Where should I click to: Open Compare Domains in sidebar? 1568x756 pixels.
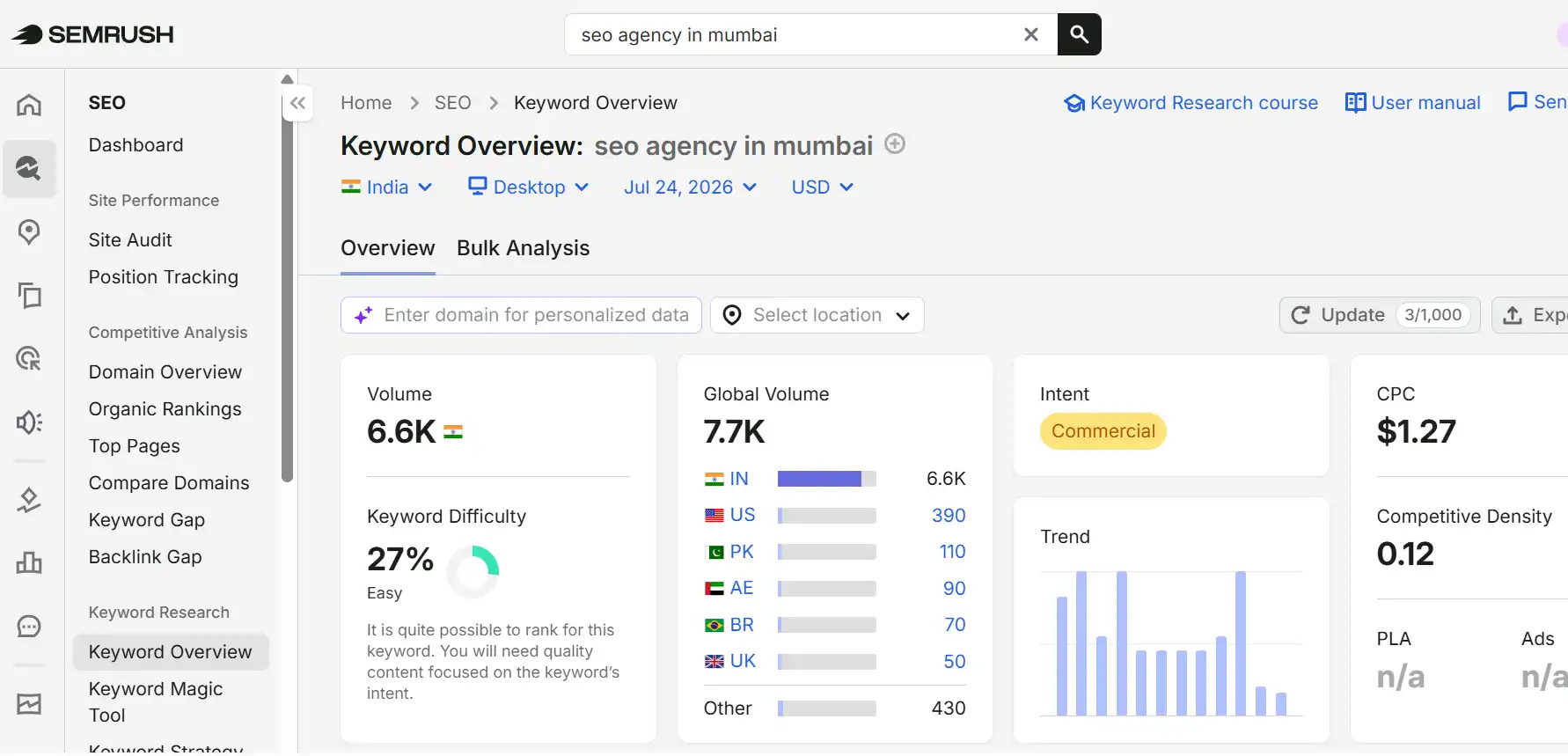click(x=169, y=483)
